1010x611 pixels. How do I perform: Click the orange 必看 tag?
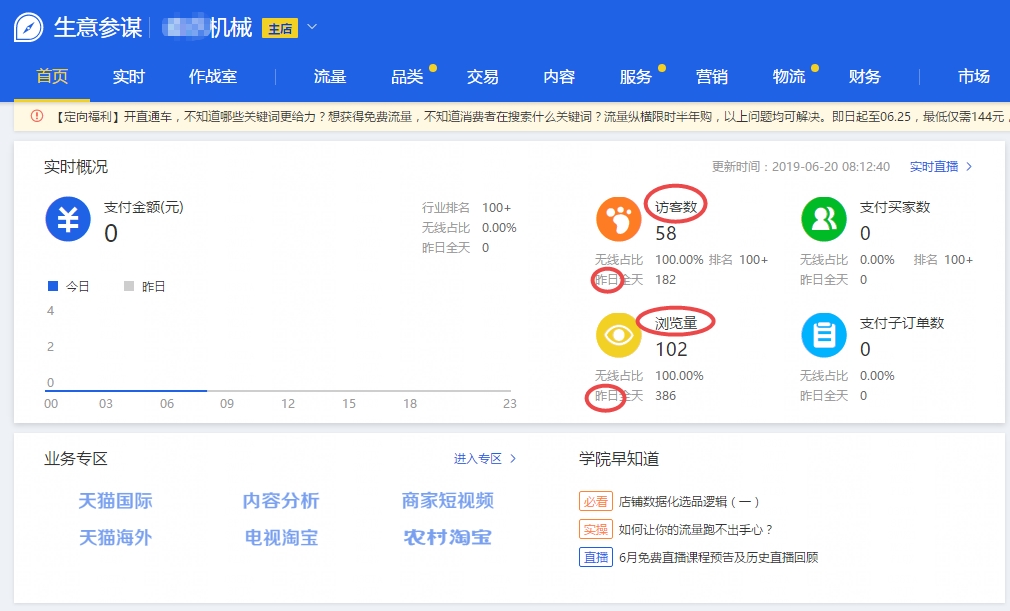(x=595, y=501)
